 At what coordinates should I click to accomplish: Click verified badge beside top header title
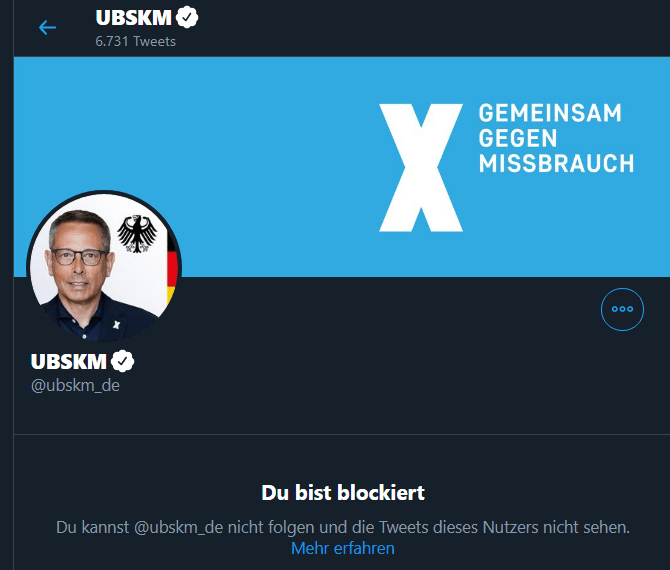click(x=186, y=17)
